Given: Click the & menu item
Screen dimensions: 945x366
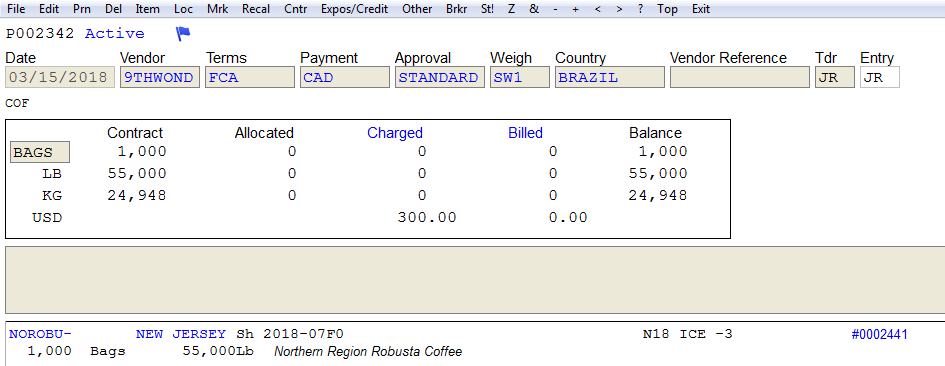Looking at the screenshot, I should tap(534, 9).
